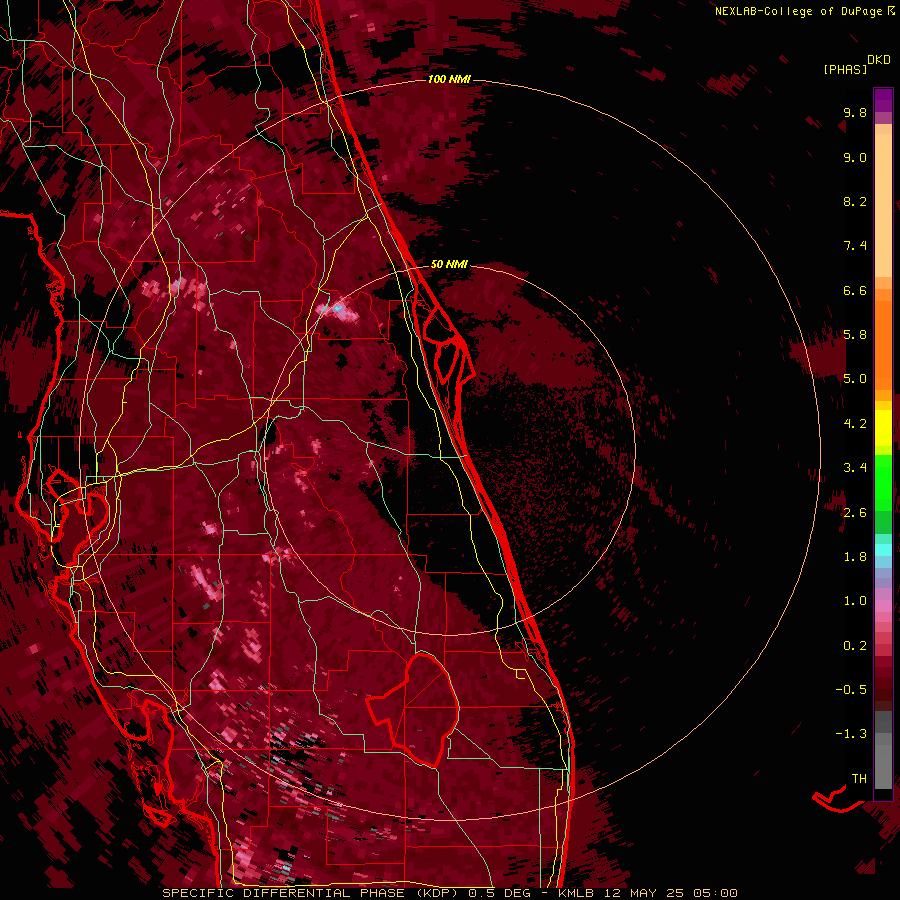The width and height of the screenshot is (900, 900).
Task: Click the 7.4 value on the scale
Action: 855,246
